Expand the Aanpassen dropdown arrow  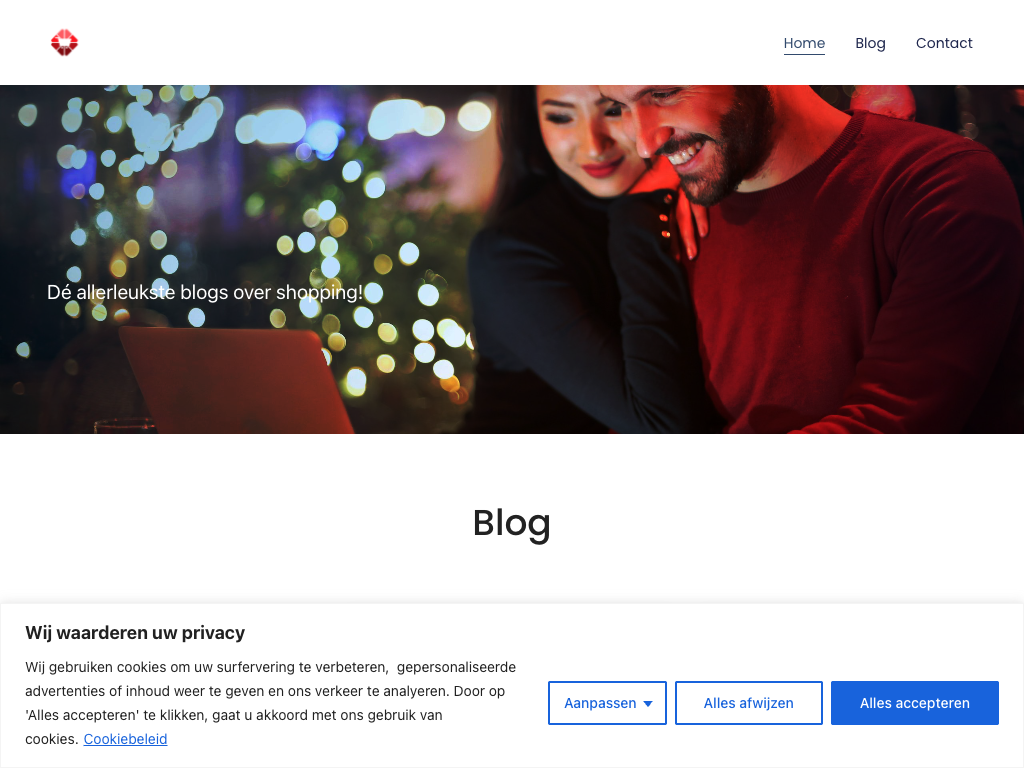coord(648,704)
